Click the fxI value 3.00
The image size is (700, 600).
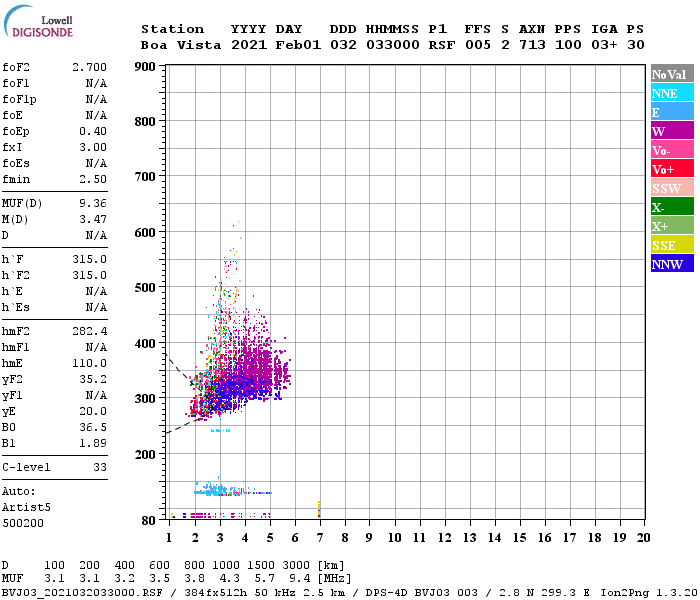pyautogui.click(x=93, y=147)
